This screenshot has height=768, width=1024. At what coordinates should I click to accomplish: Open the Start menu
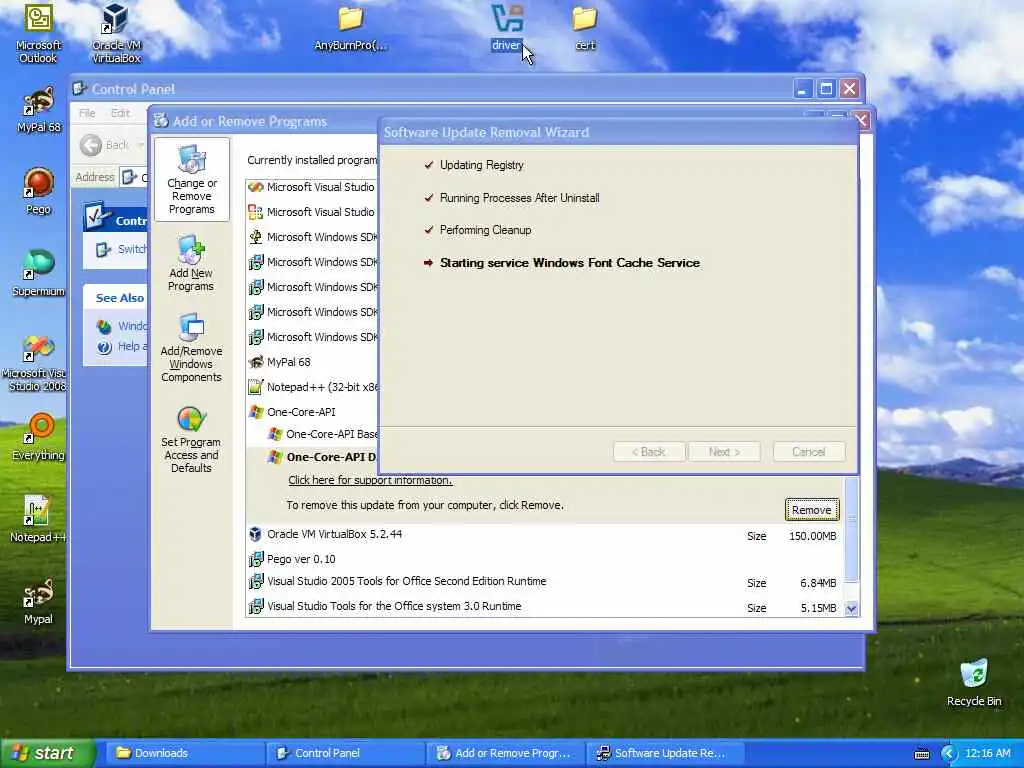48,753
